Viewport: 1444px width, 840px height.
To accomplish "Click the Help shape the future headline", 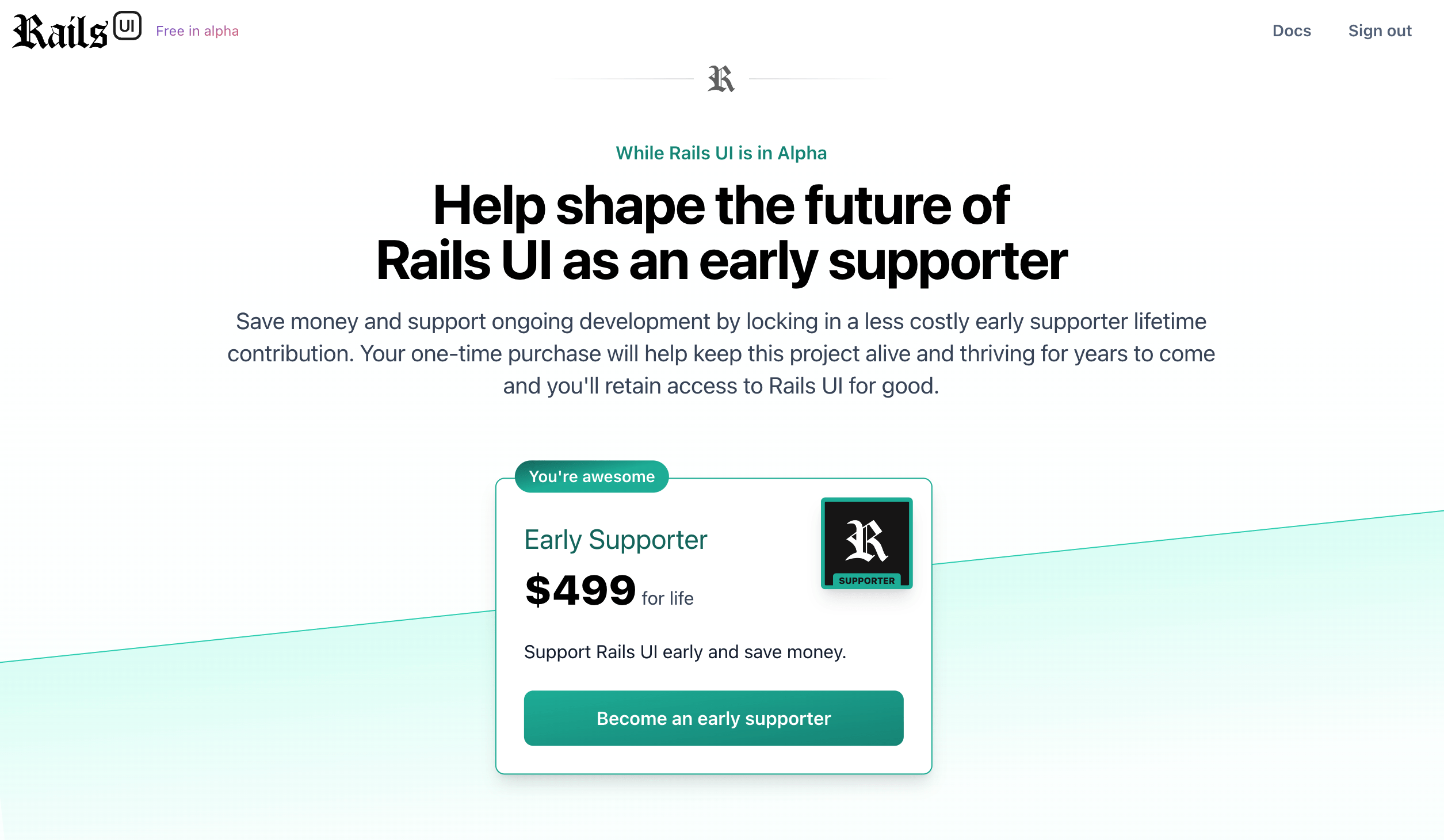I will point(721,205).
